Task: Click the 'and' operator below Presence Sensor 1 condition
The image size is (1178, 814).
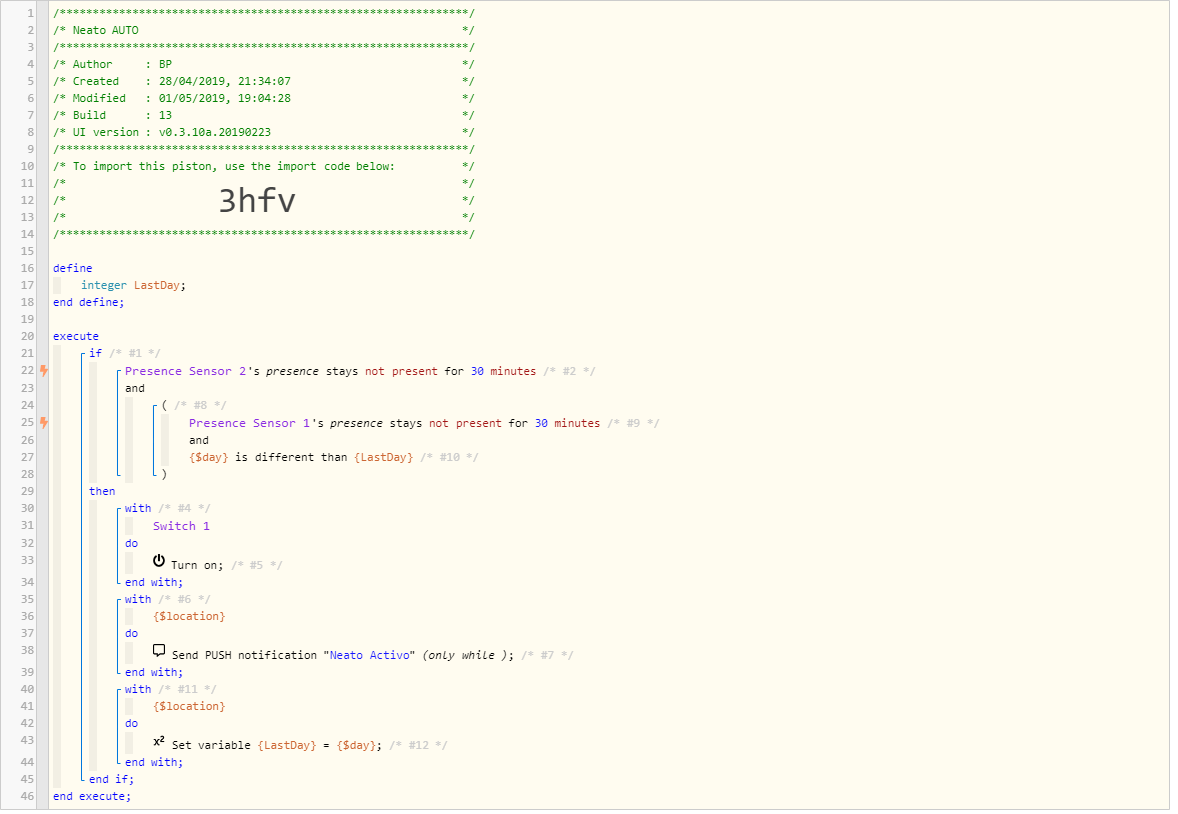Action: pos(199,440)
